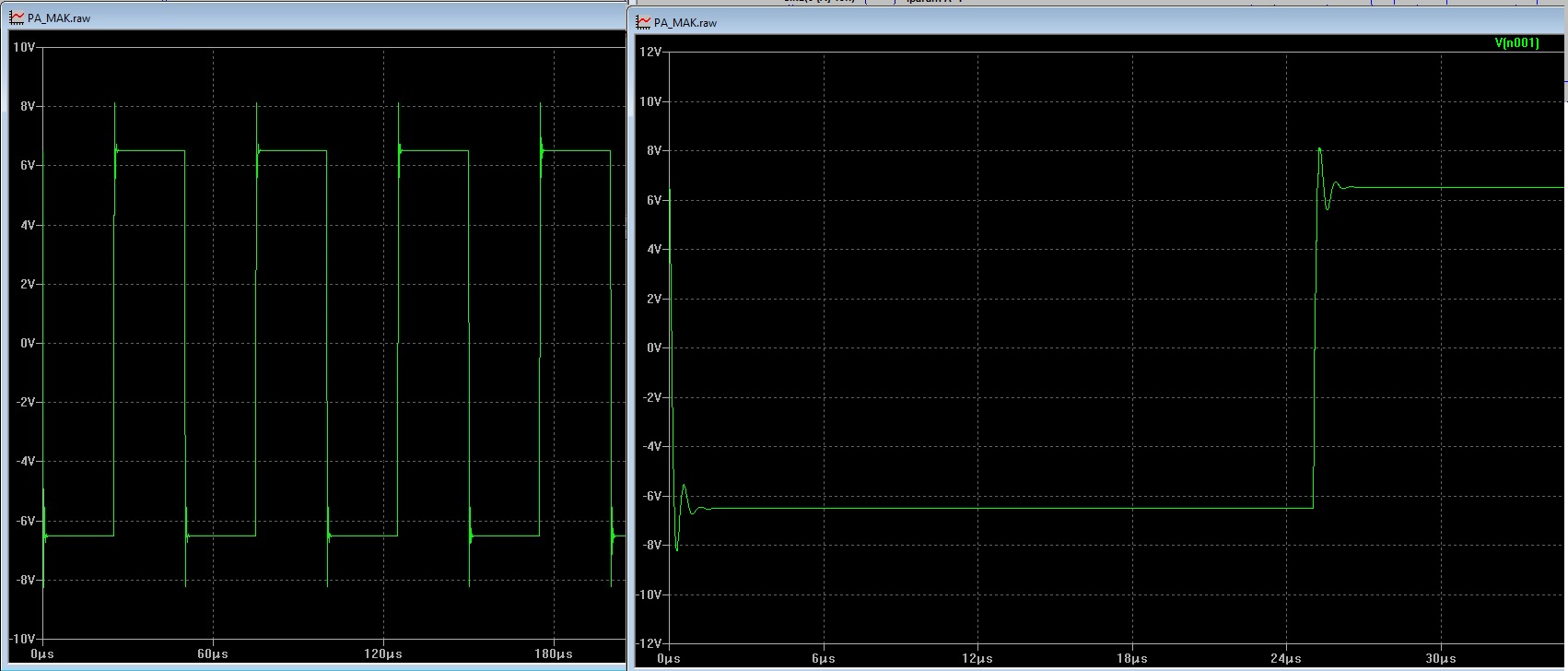The height and width of the screenshot is (671, 1568).
Task: Click the 24µs time axis label
Action: [x=1286, y=659]
